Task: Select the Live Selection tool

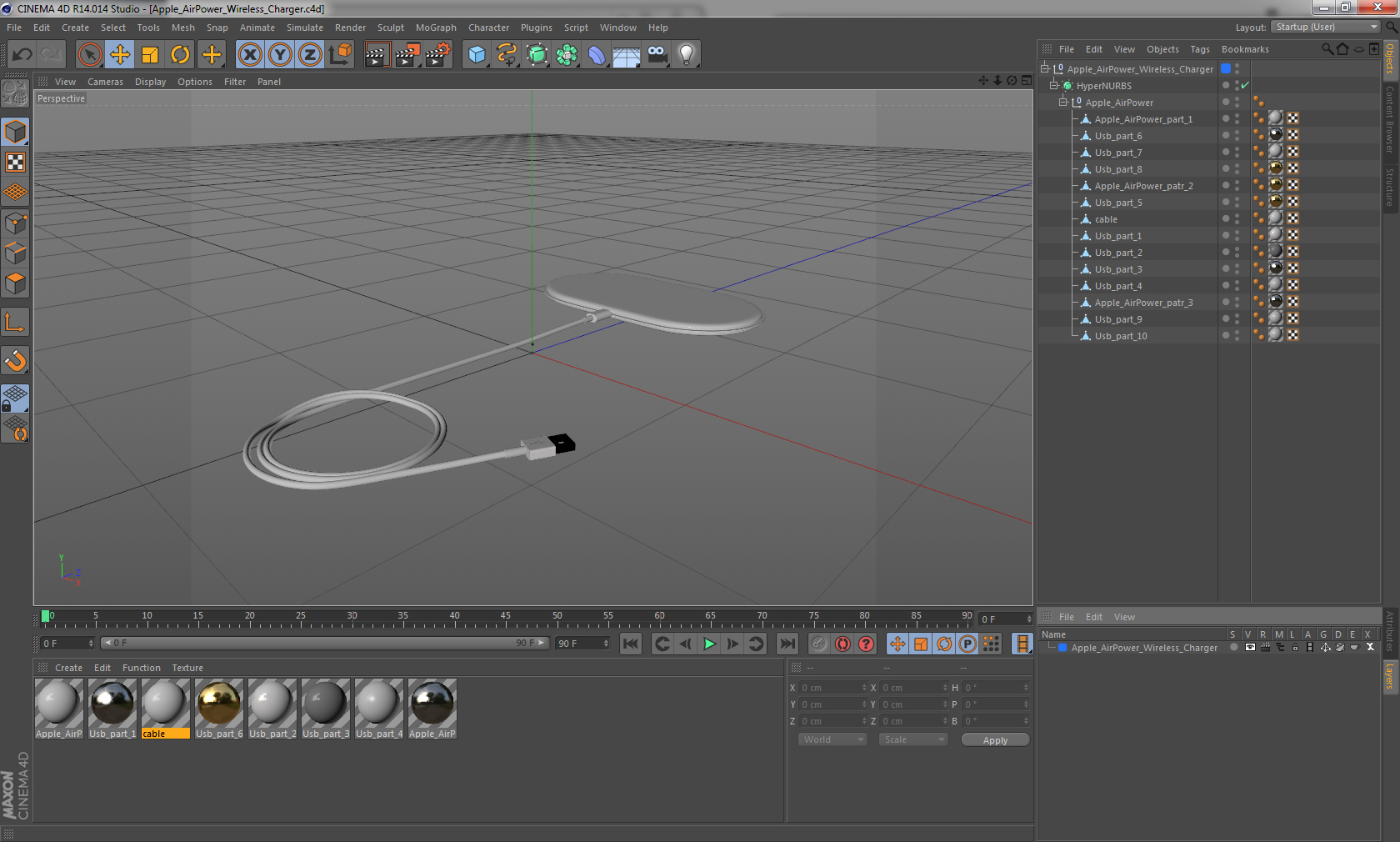Action: (89, 55)
